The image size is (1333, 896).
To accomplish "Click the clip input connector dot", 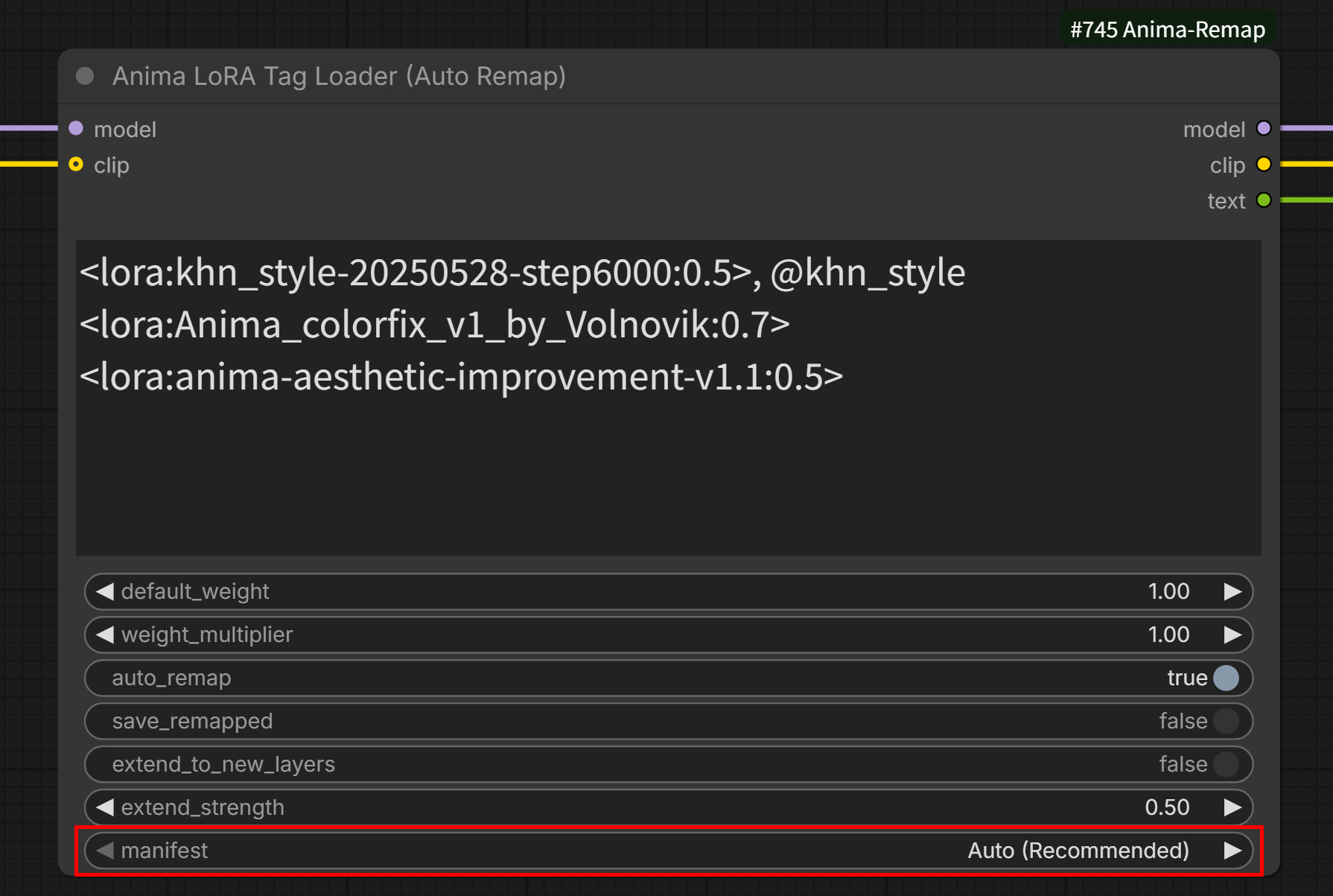I will tap(76, 164).
